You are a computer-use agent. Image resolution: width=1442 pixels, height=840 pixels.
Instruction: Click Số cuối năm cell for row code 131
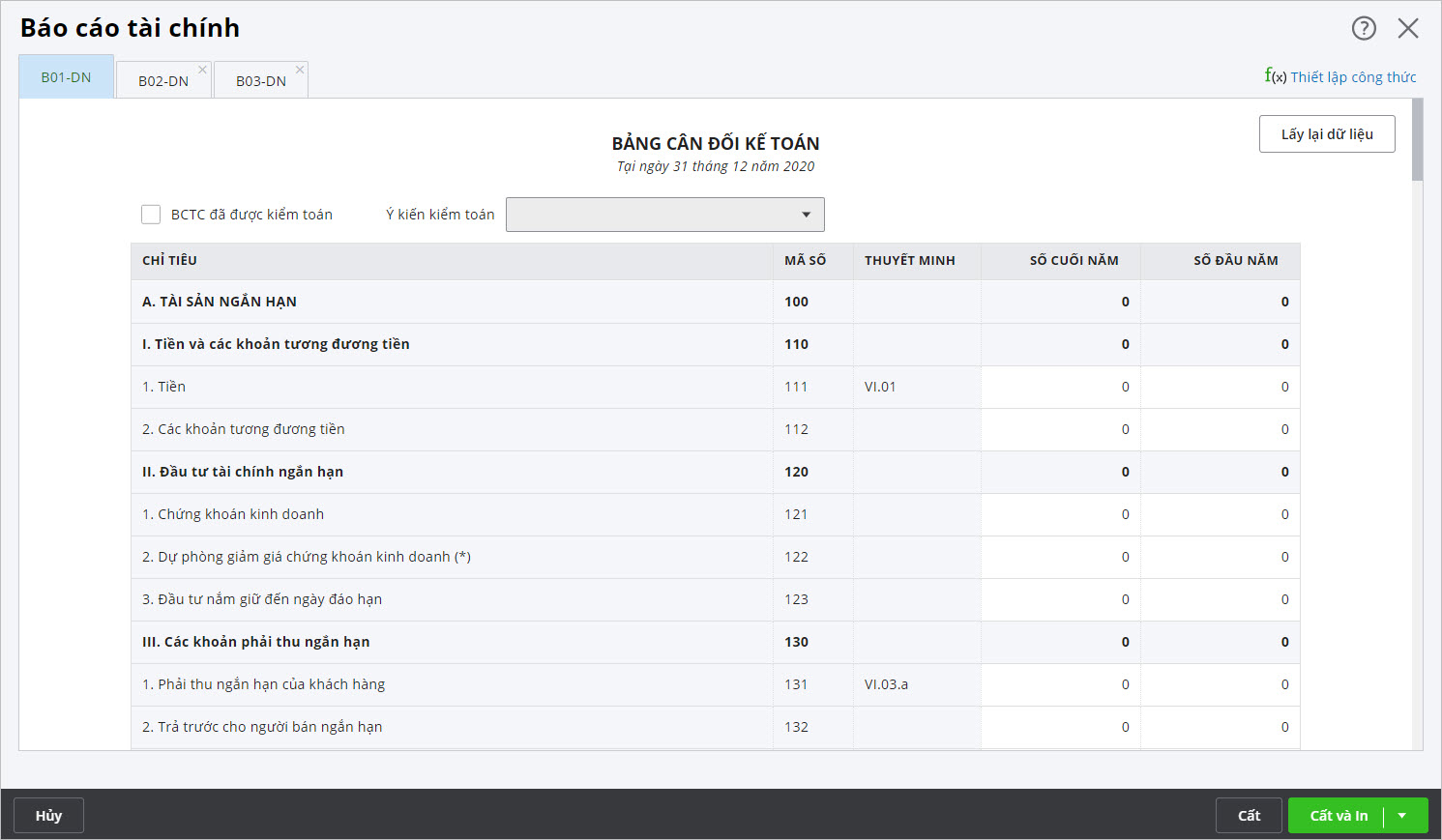1061,684
